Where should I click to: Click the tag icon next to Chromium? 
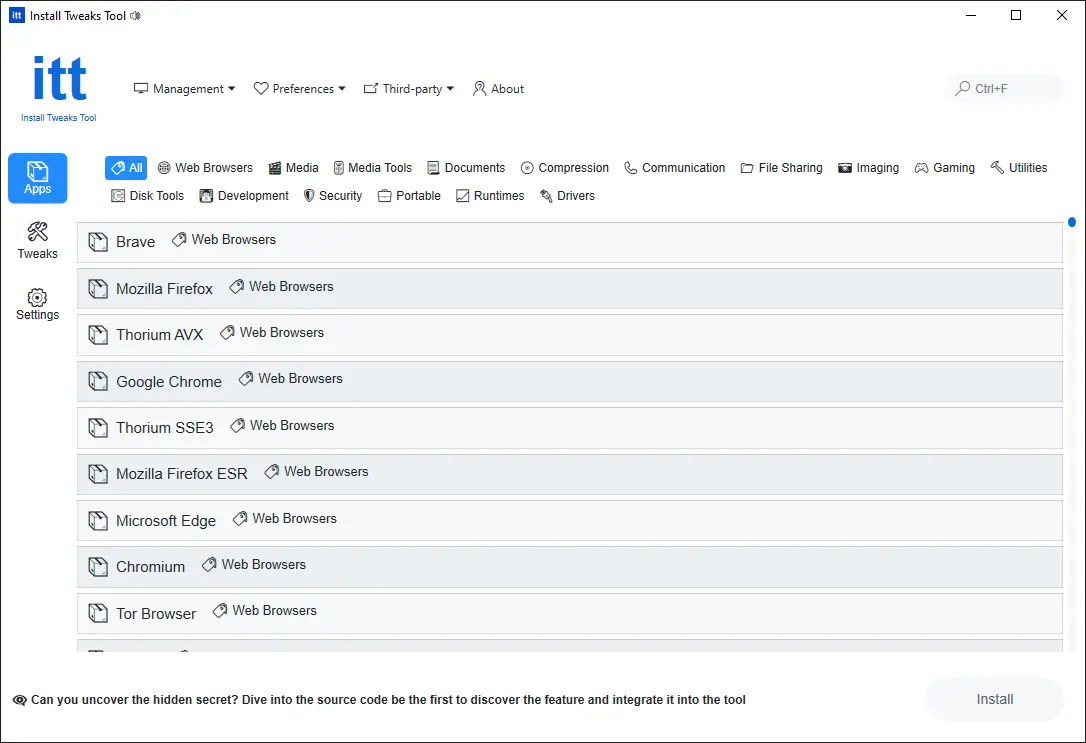click(208, 565)
